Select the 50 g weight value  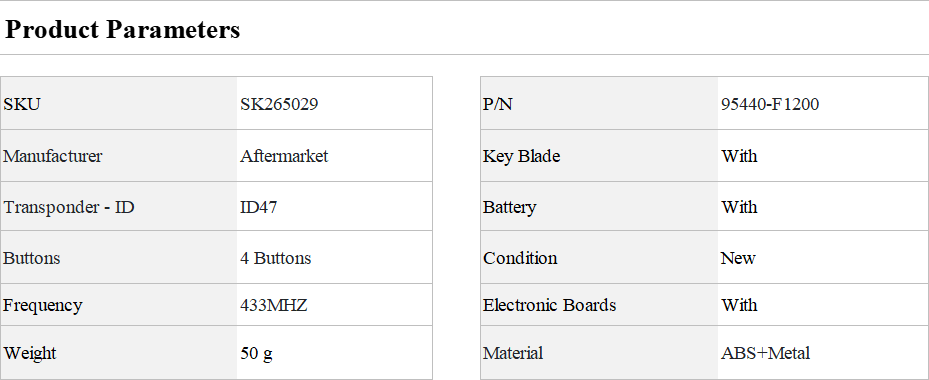pyautogui.click(x=257, y=354)
